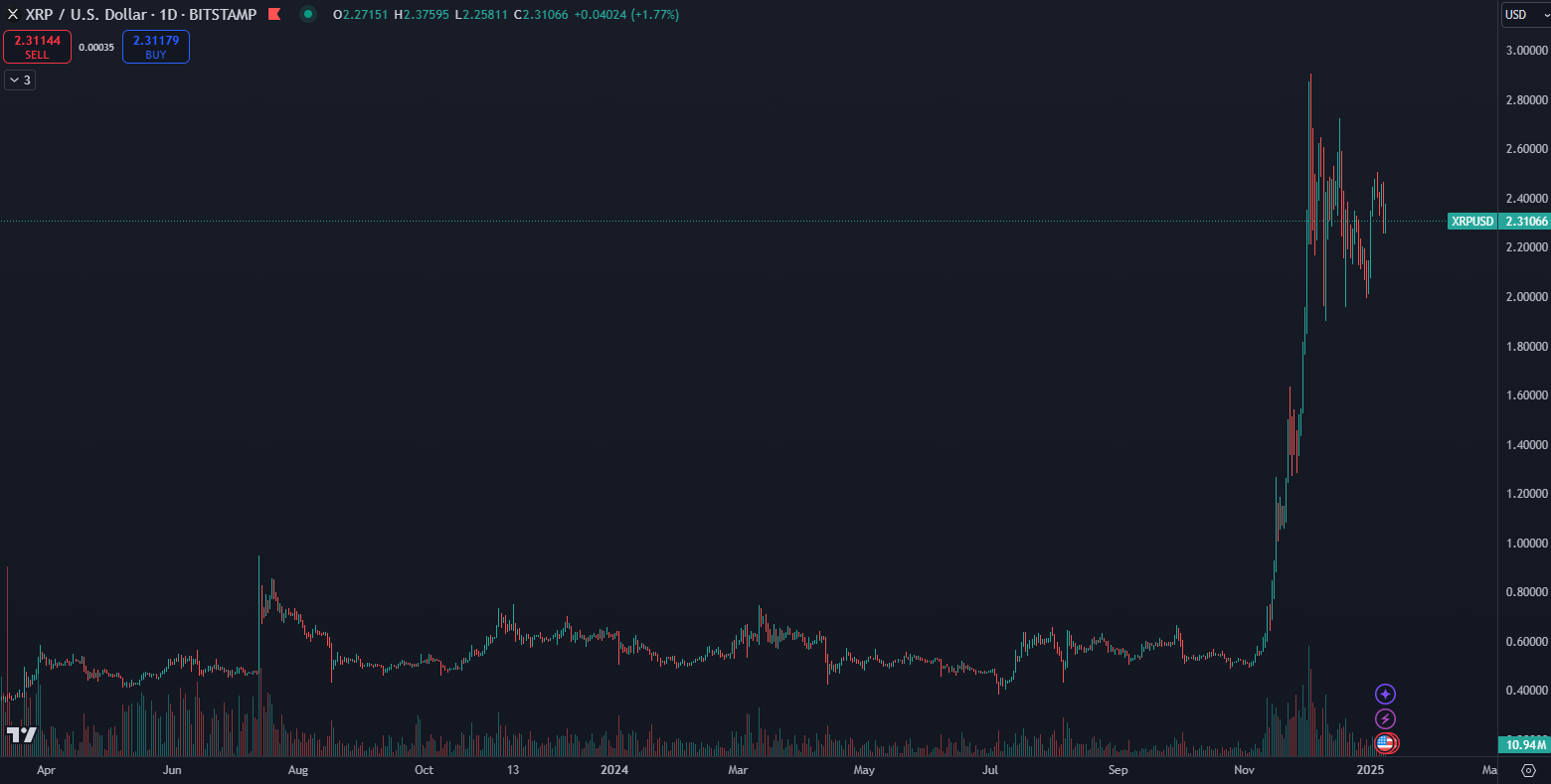1551x784 pixels.
Task: Click the 0.60000 price axis label
Action: click(1526, 642)
